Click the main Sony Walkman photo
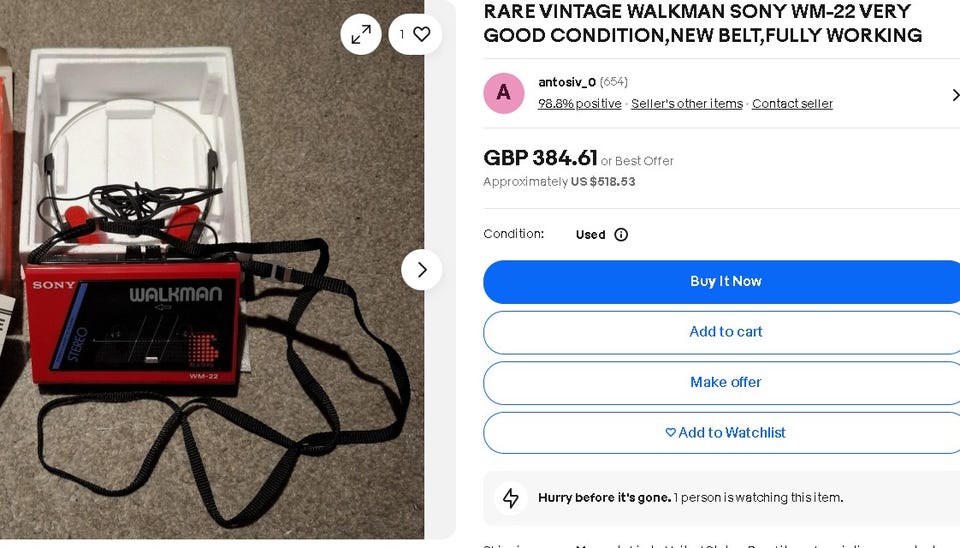This screenshot has height=548, width=960. tap(200, 300)
